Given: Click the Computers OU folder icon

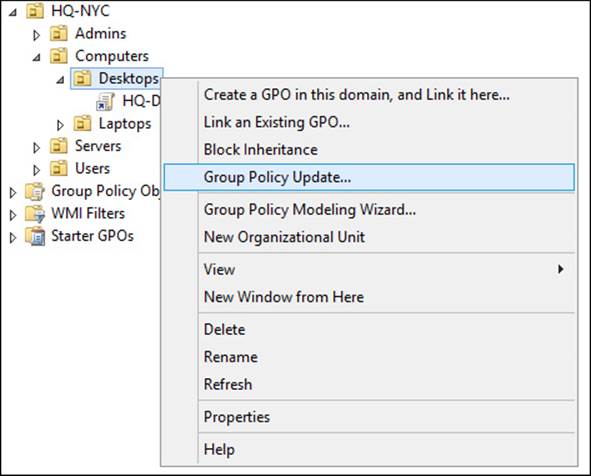Looking at the screenshot, I should point(58,56).
